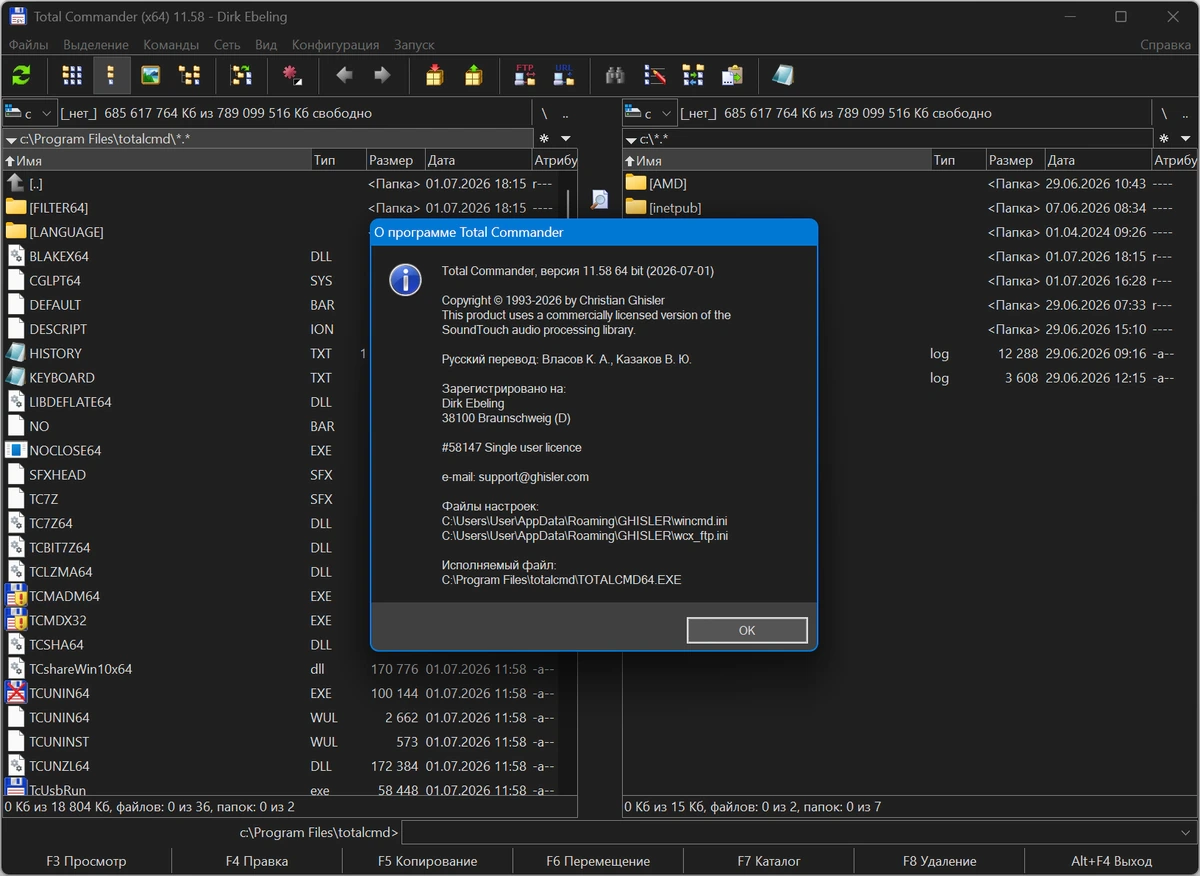1200x876 pixels.
Task: Click the Pack files toolbar icon
Action: click(x=434, y=75)
